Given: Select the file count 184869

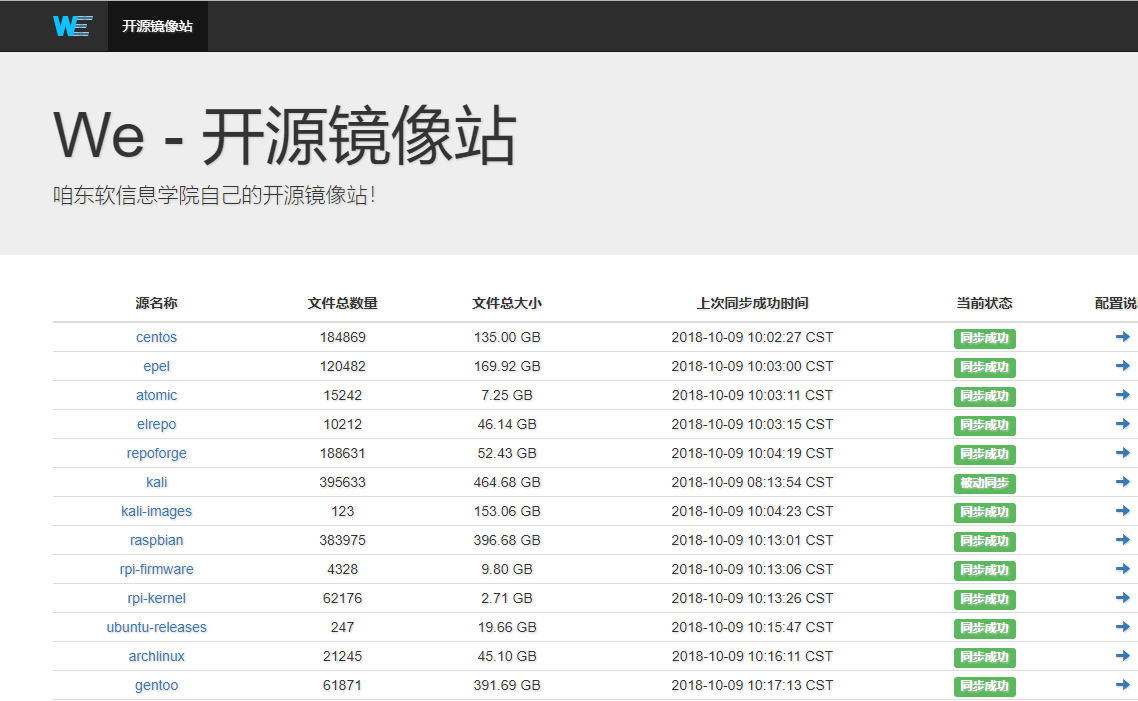Looking at the screenshot, I should pos(343,337).
